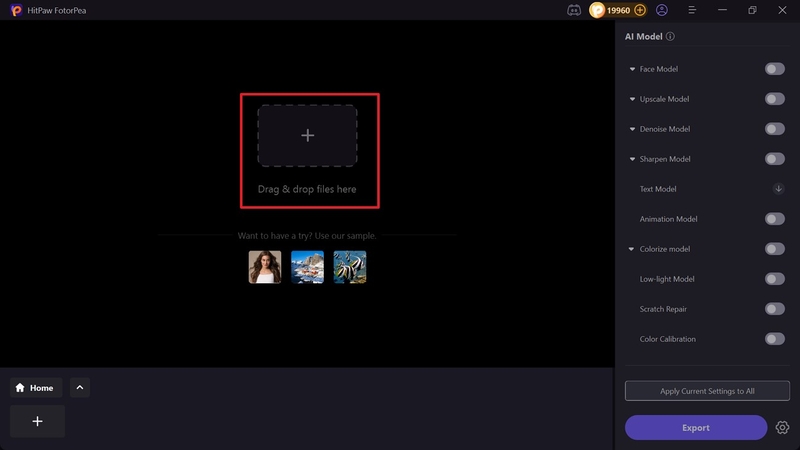The image size is (800, 450).
Task: Enable the Low-light Model toggle
Action: click(774, 279)
